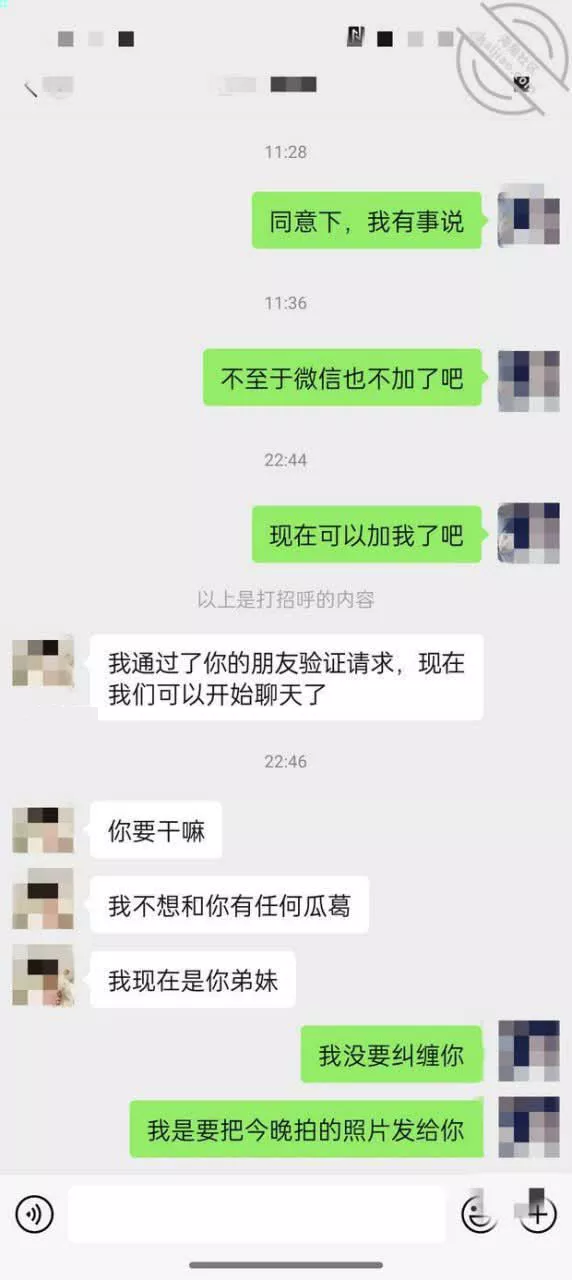572x1280 pixels.
Task: Tap the bubble "现在可以加我了吧"
Action: coord(366,534)
